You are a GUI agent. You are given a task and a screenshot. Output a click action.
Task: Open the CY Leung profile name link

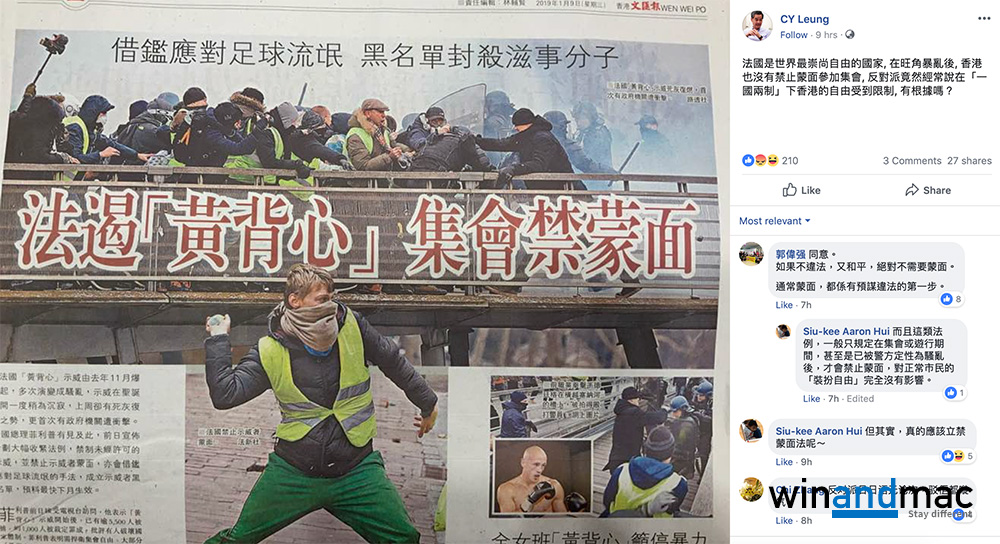pyautogui.click(x=804, y=19)
